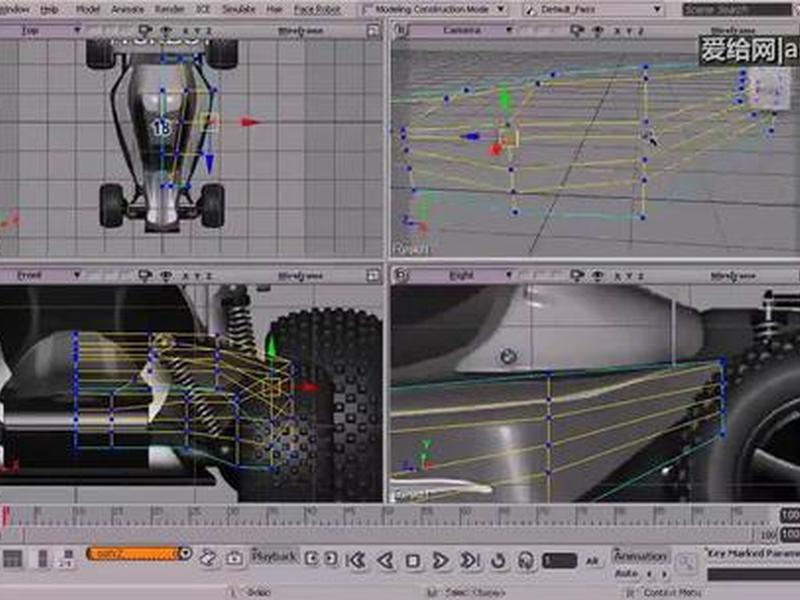The width and height of the screenshot is (800, 600).
Task: Open Top viewport Wireframe display mode menu
Action: coord(301,31)
